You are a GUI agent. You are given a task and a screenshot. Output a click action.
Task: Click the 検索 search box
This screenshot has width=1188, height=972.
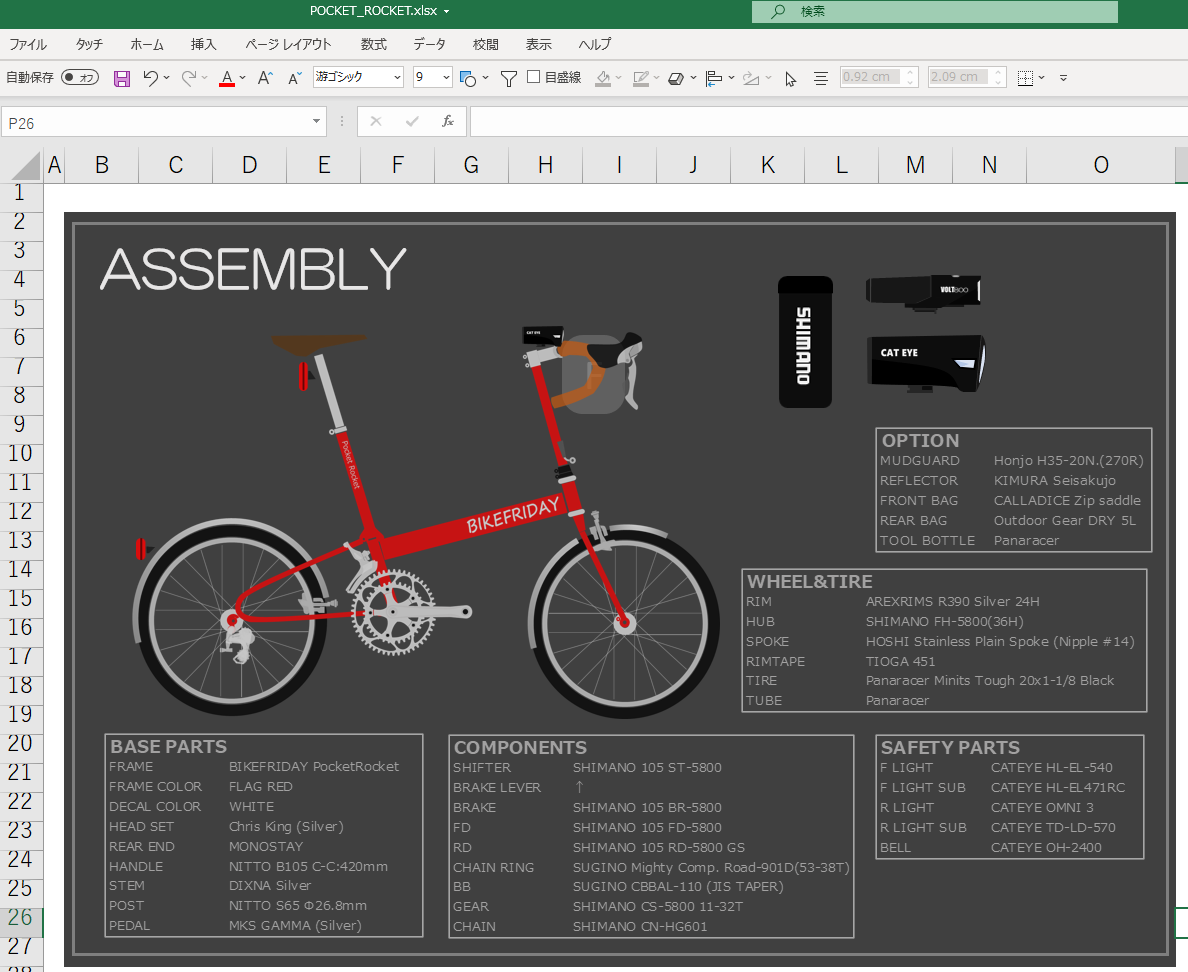[934, 11]
